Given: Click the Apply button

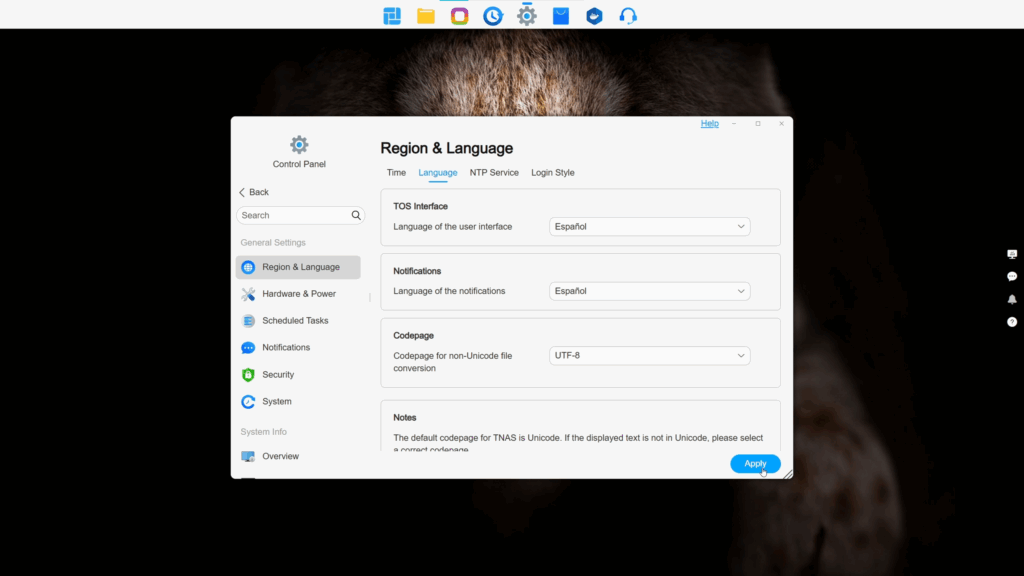Looking at the screenshot, I should (x=755, y=464).
